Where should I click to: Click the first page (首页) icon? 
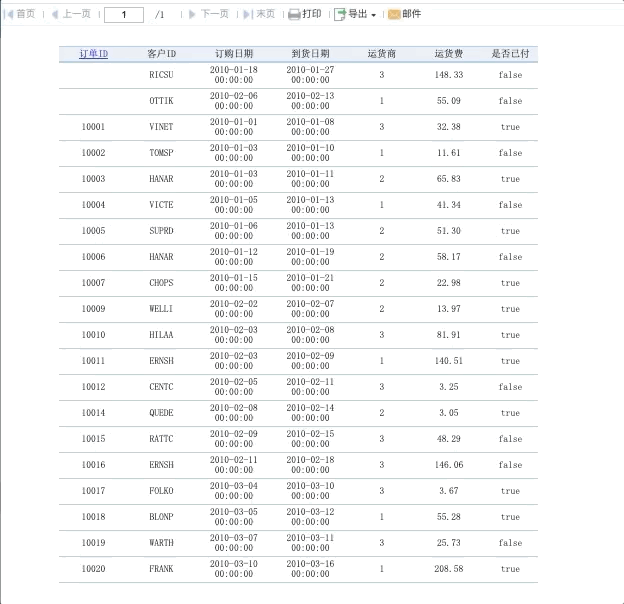pos(8,15)
